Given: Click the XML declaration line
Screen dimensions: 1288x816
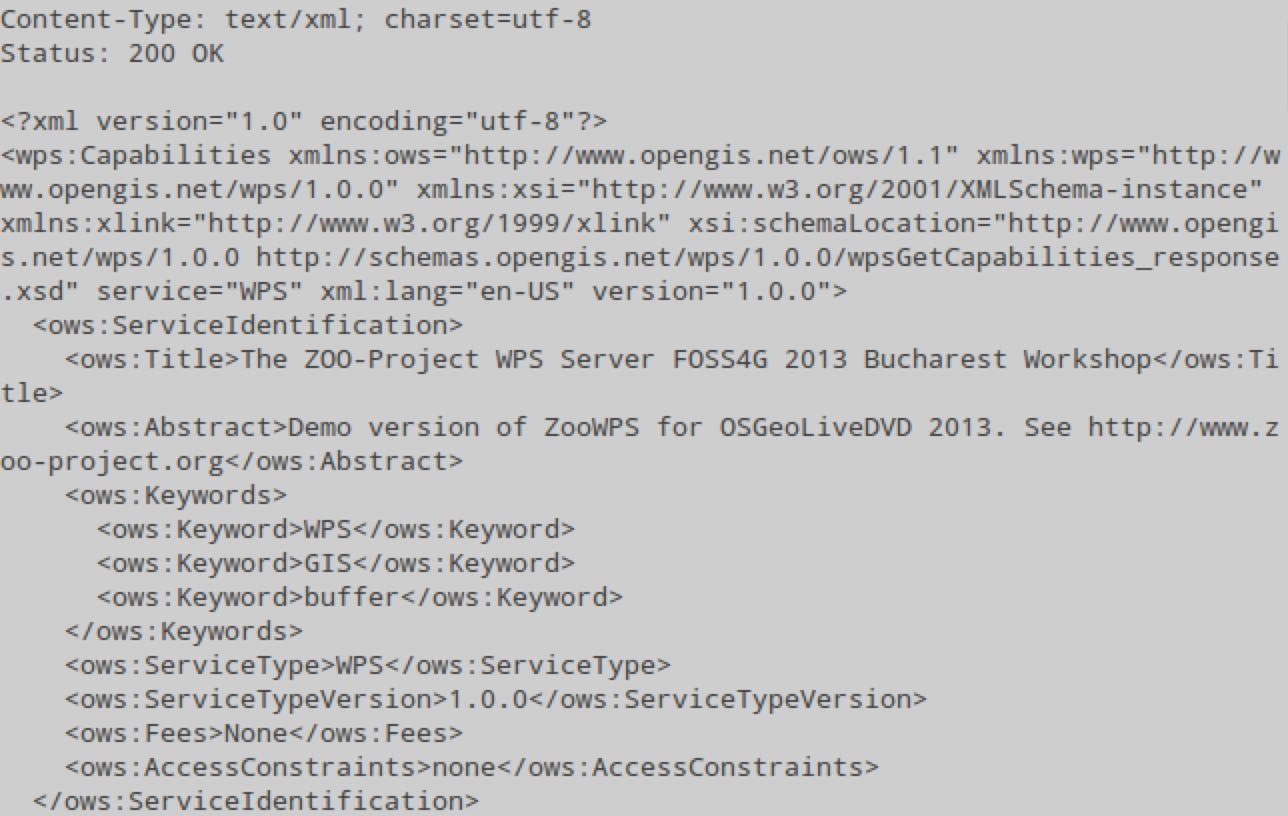Looking at the screenshot, I should point(303,121).
